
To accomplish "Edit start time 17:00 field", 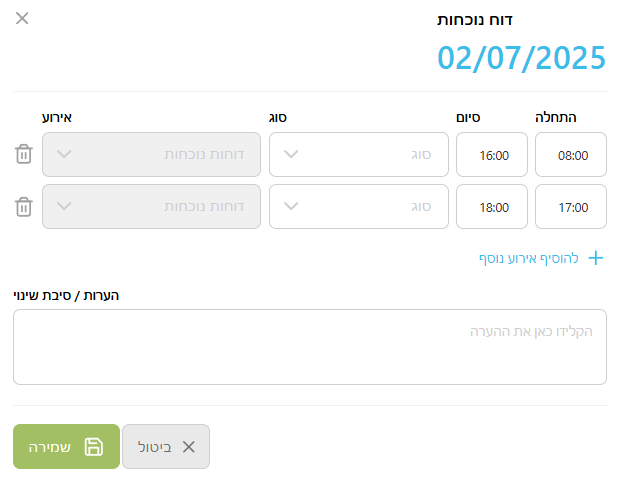I will point(571,207).
